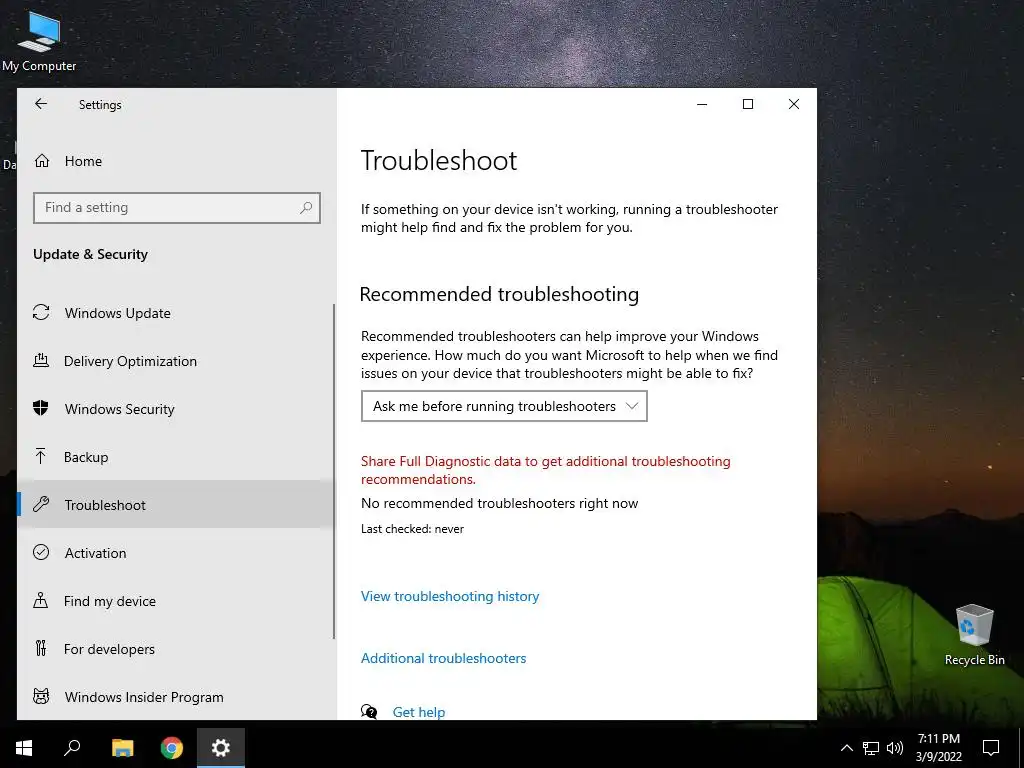Go to Settings Home

pos(83,161)
